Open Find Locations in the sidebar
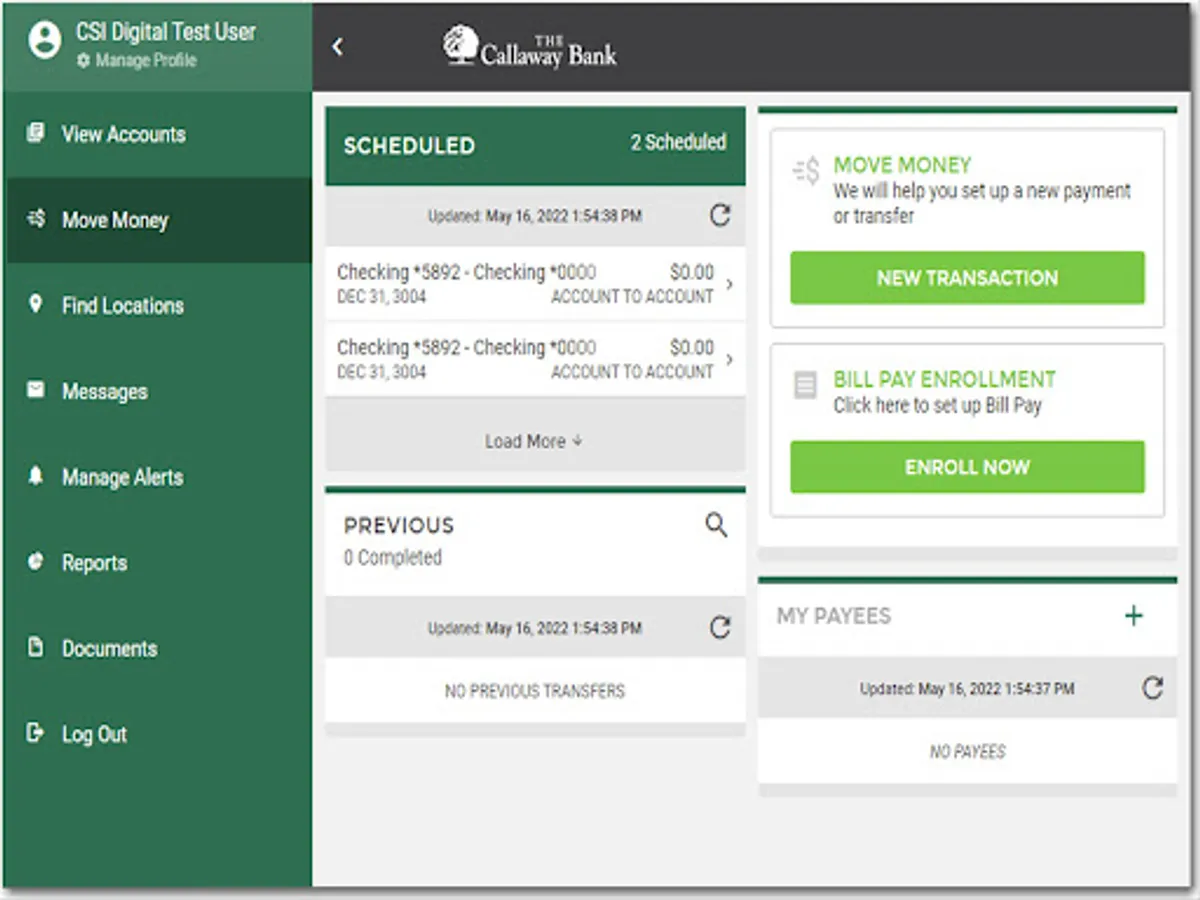The height and width of the screenshot is (900, 1200). (157, 306)
